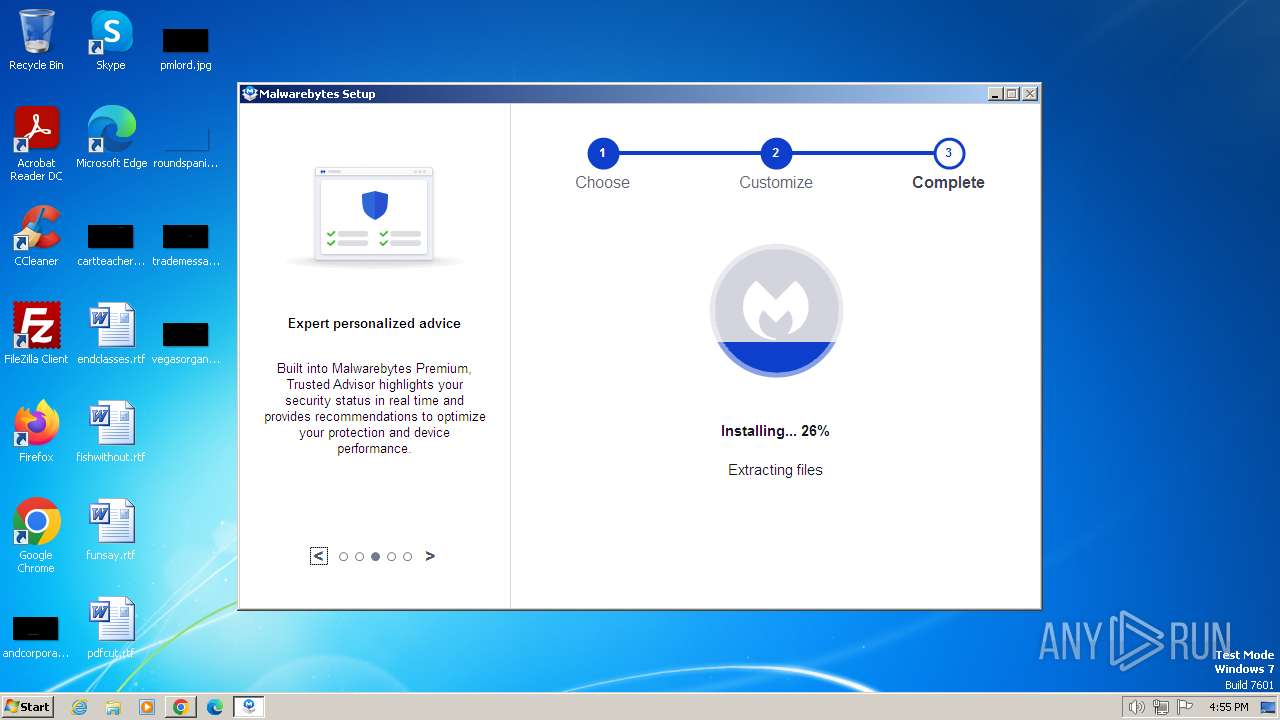
Task: Open endclasses.rtf document icon
Action: [x=111, y=334]
